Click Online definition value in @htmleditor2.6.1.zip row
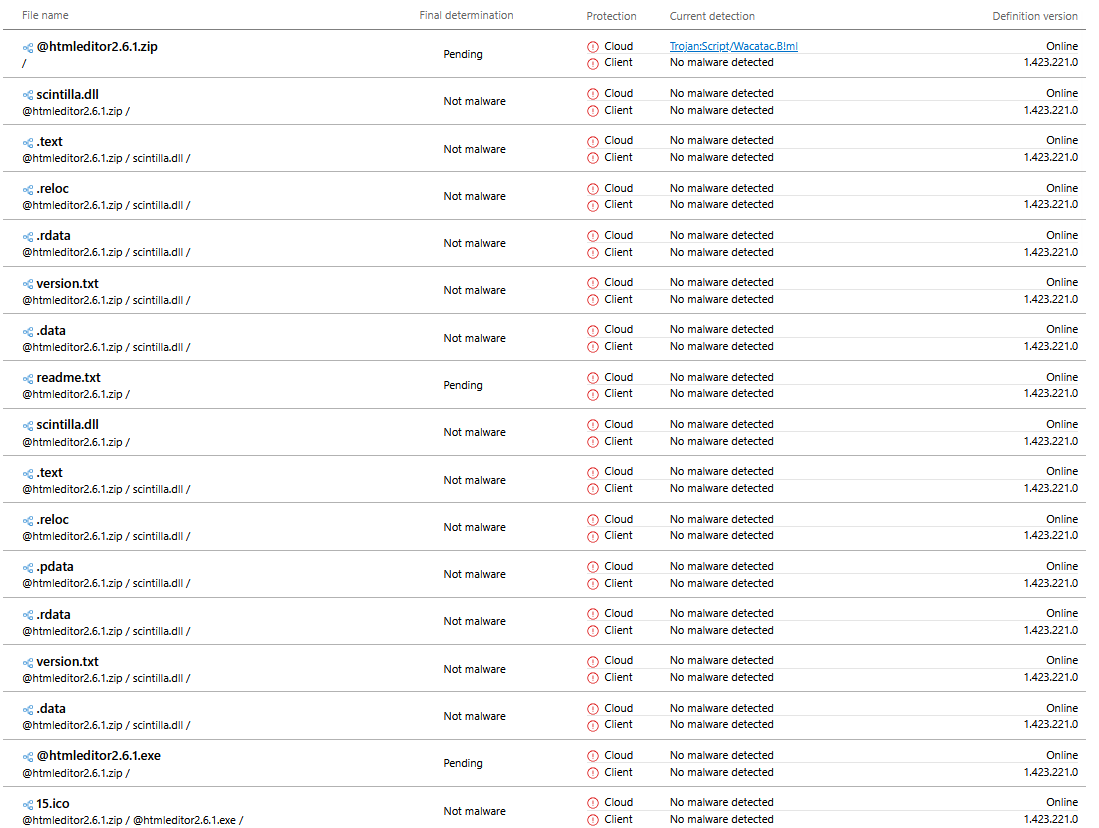This screenshot has width=1099, height=828. (x=1062, y=46)
